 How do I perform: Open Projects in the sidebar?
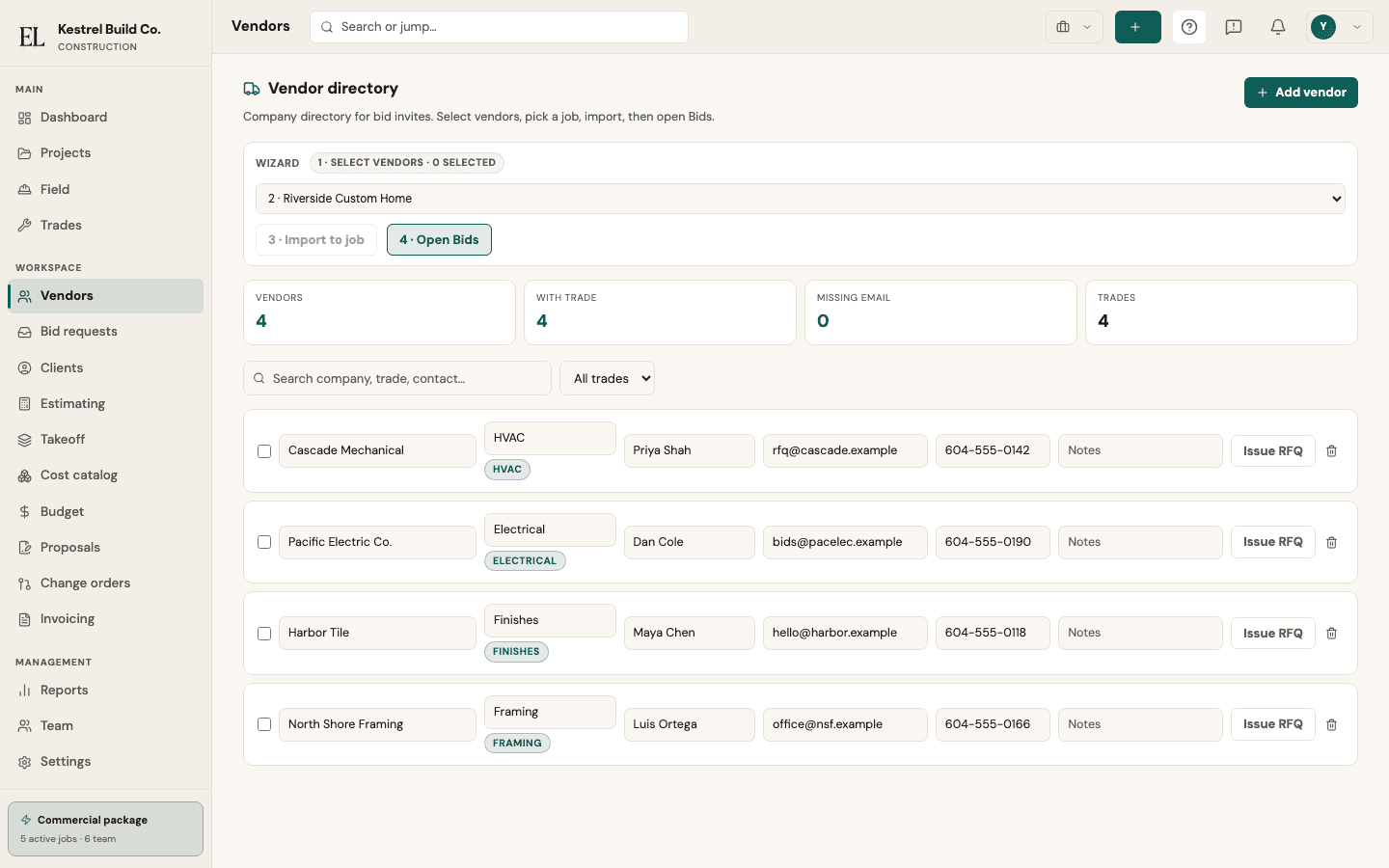(x=106, y=153)
